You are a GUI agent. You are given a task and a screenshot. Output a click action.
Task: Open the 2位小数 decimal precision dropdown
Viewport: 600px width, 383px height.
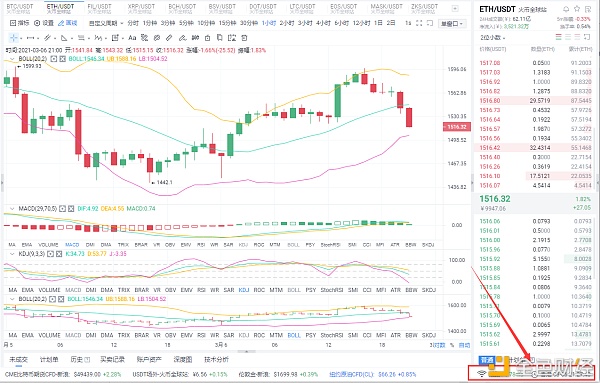coord(493,37)
